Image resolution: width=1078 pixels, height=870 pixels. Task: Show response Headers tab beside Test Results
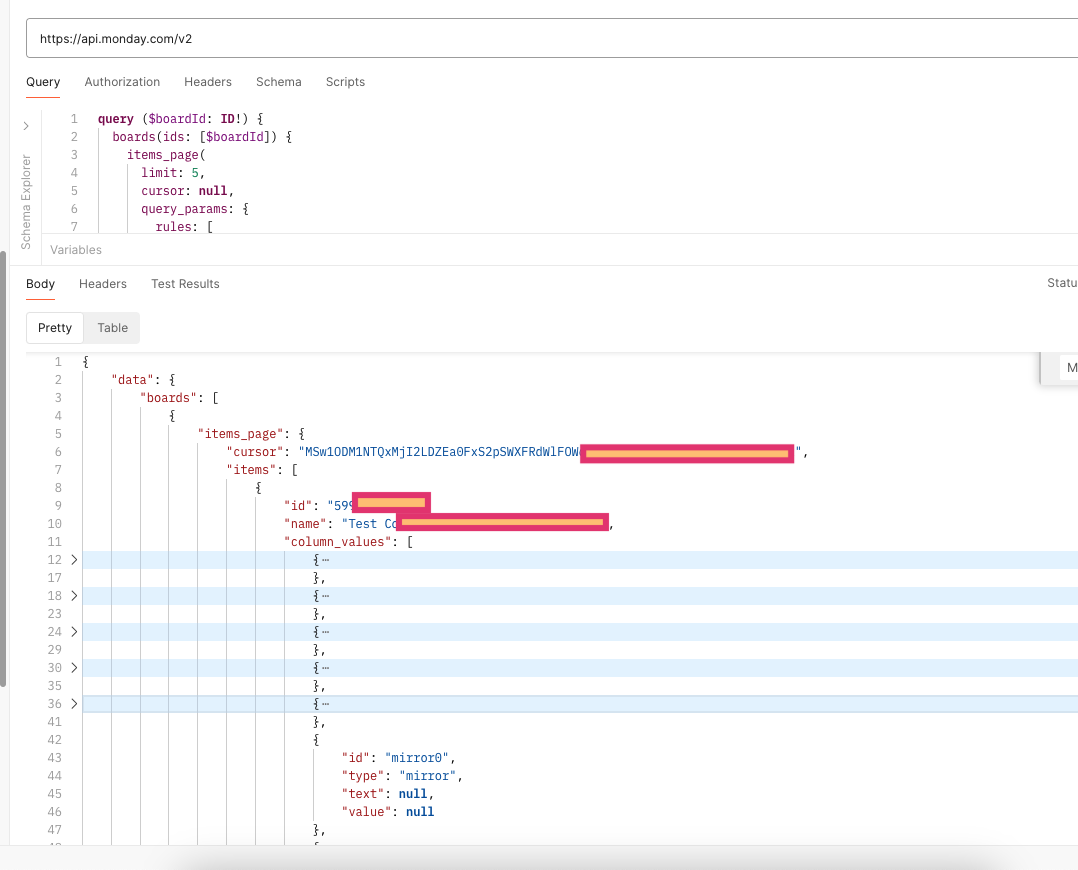pyautogui.click(x=103, y=284)
